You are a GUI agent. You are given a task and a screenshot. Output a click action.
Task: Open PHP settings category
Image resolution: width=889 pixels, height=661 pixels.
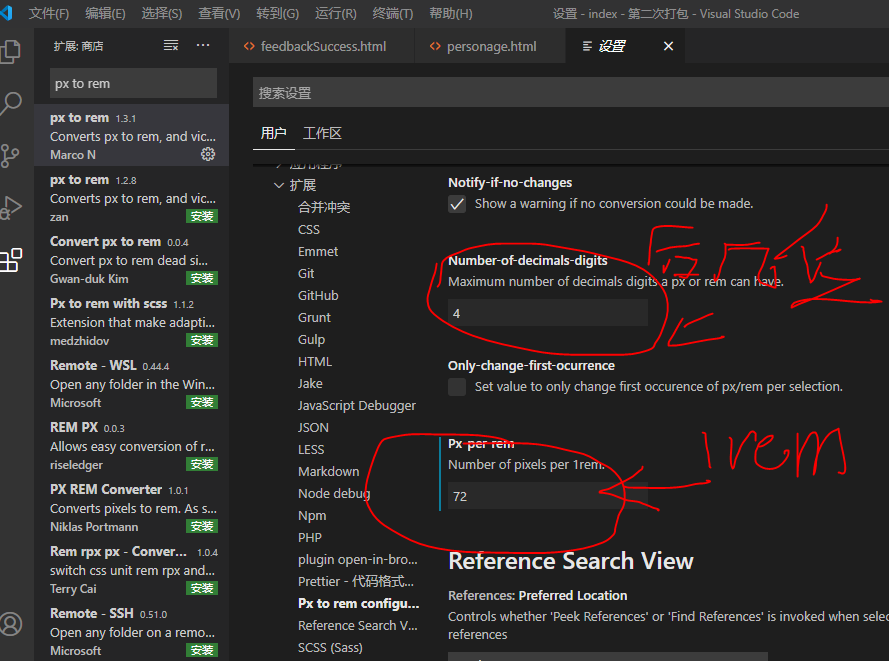(x=310, y=538)
